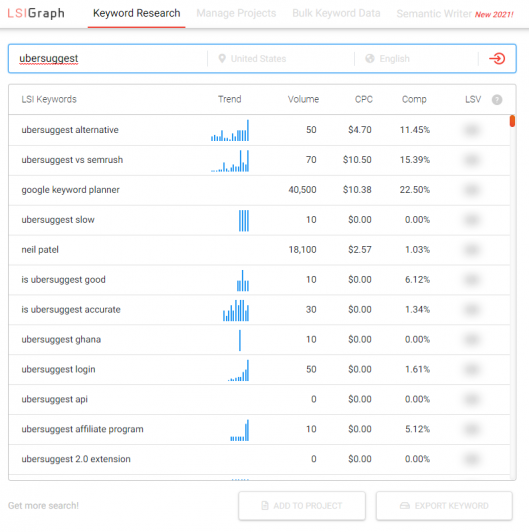Open the Bulk Keyword Data tab
This screenshot has width=529, height=532.
point(336,13)
